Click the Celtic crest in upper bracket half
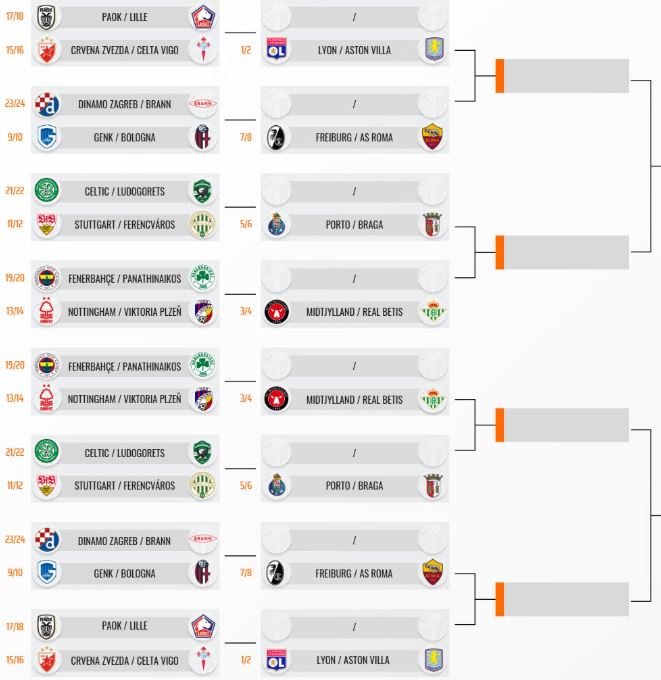The image size is (661, 680). 46,191
